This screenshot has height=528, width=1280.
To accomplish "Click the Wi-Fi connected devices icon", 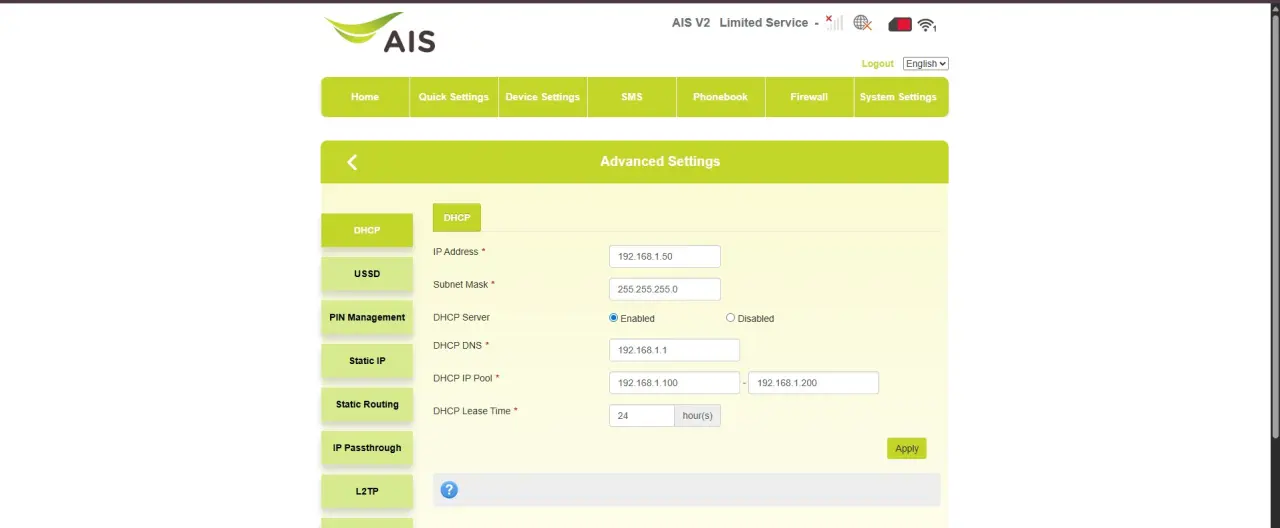I will [x=927, y=25].
